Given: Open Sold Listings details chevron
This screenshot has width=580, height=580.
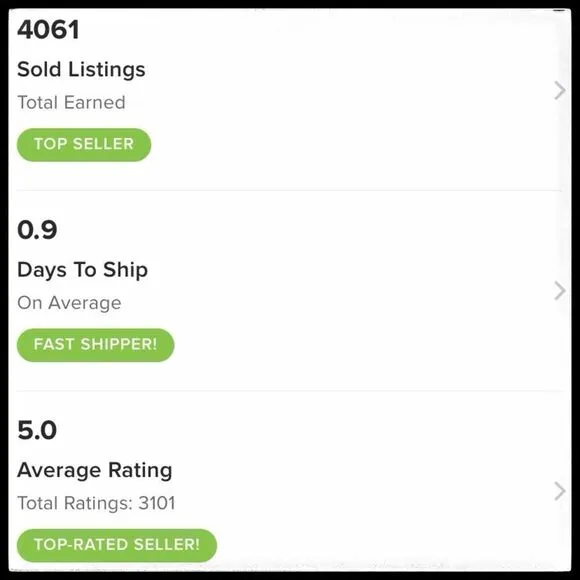Looking at the screenshot, I should coord(560,91).
